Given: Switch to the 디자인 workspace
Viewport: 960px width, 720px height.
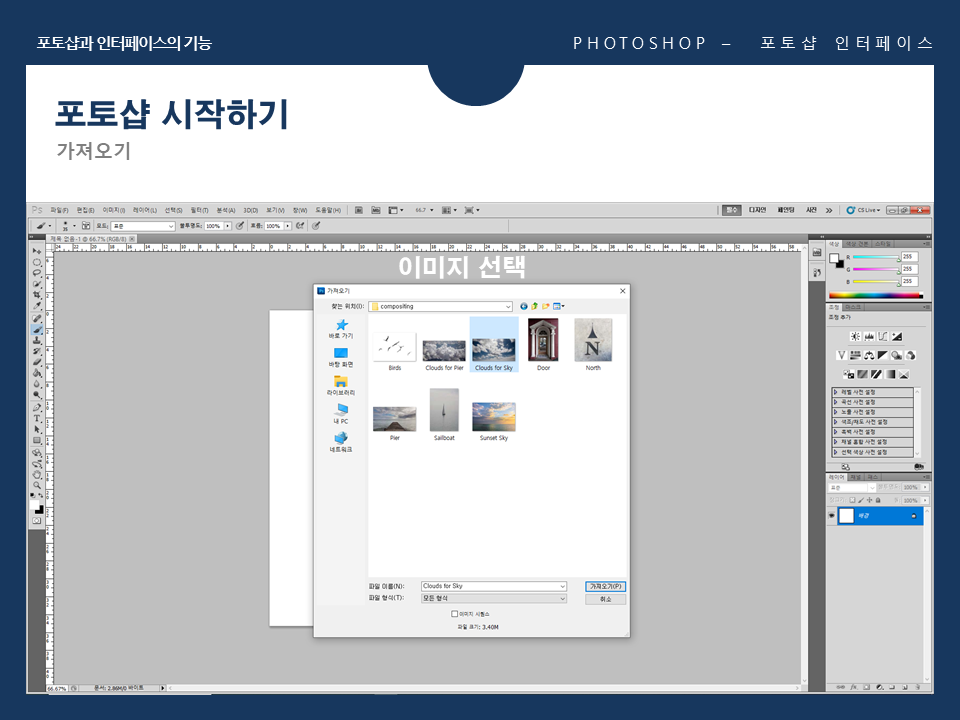Looking at the screenshot, I should [757, 210].
